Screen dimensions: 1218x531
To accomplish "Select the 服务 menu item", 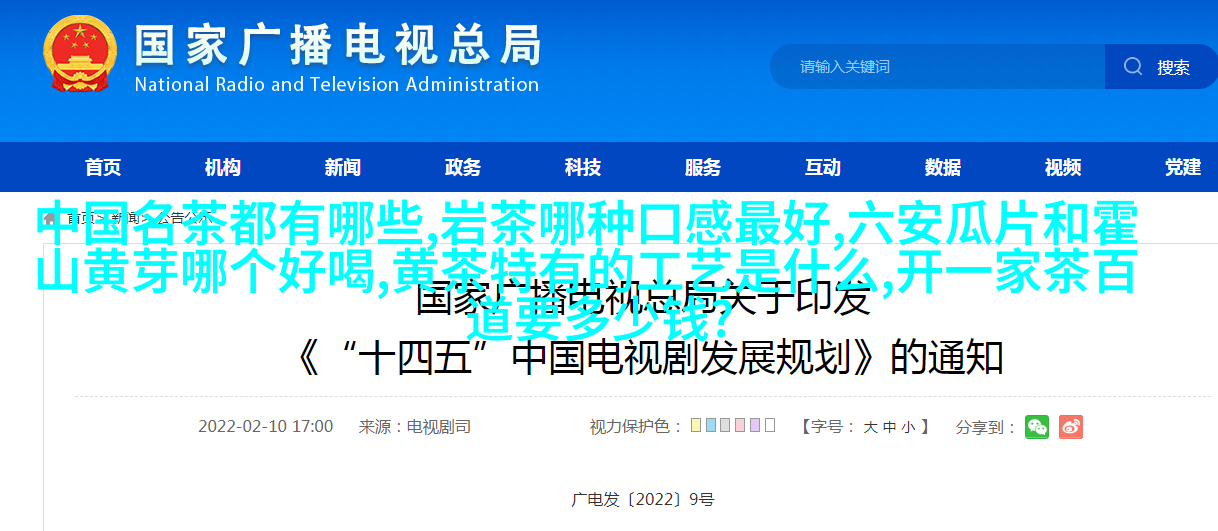I will (x=703, y=168).
